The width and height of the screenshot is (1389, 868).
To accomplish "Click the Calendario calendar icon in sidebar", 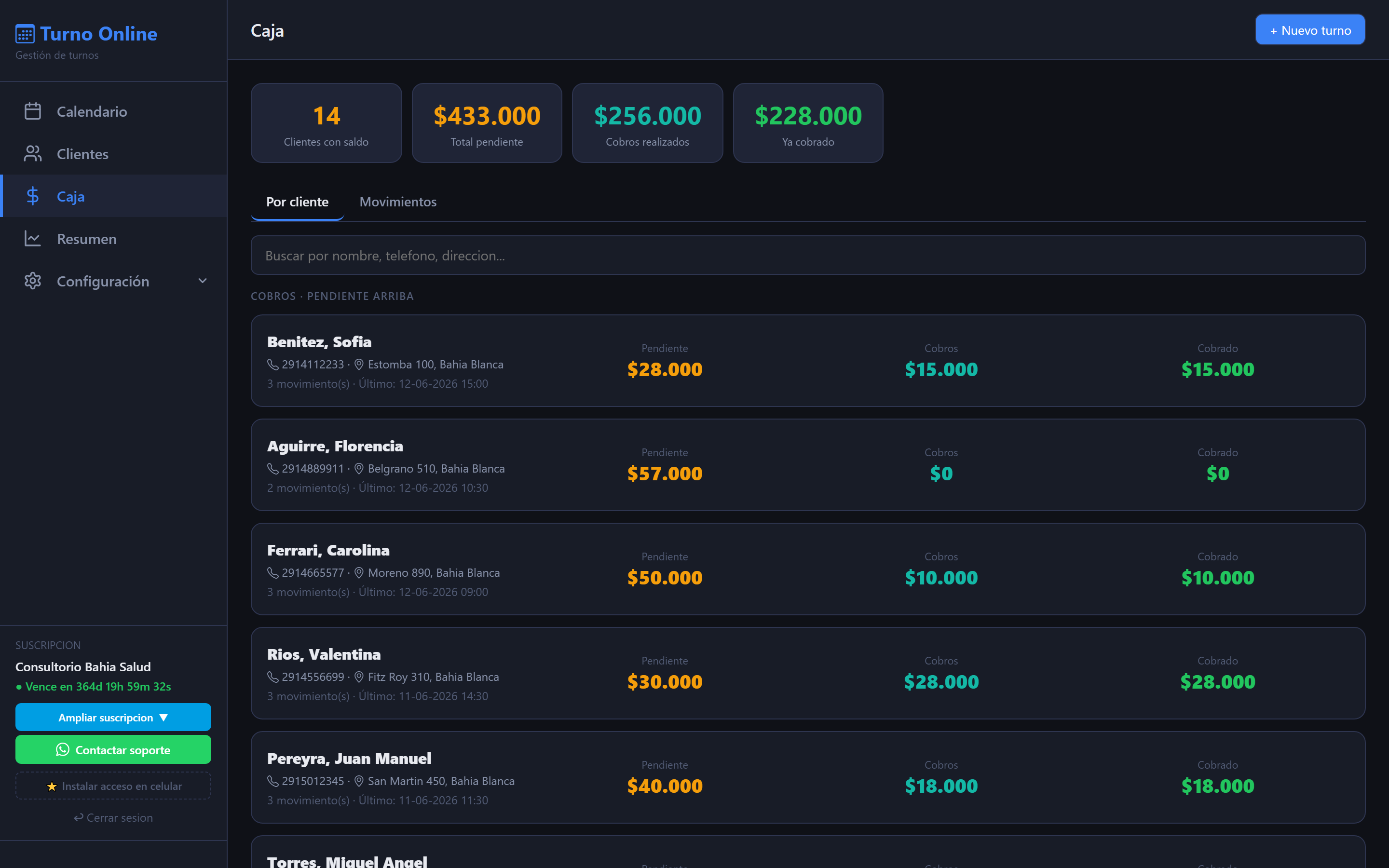I will pyautogui.click(x=33, y=111).
